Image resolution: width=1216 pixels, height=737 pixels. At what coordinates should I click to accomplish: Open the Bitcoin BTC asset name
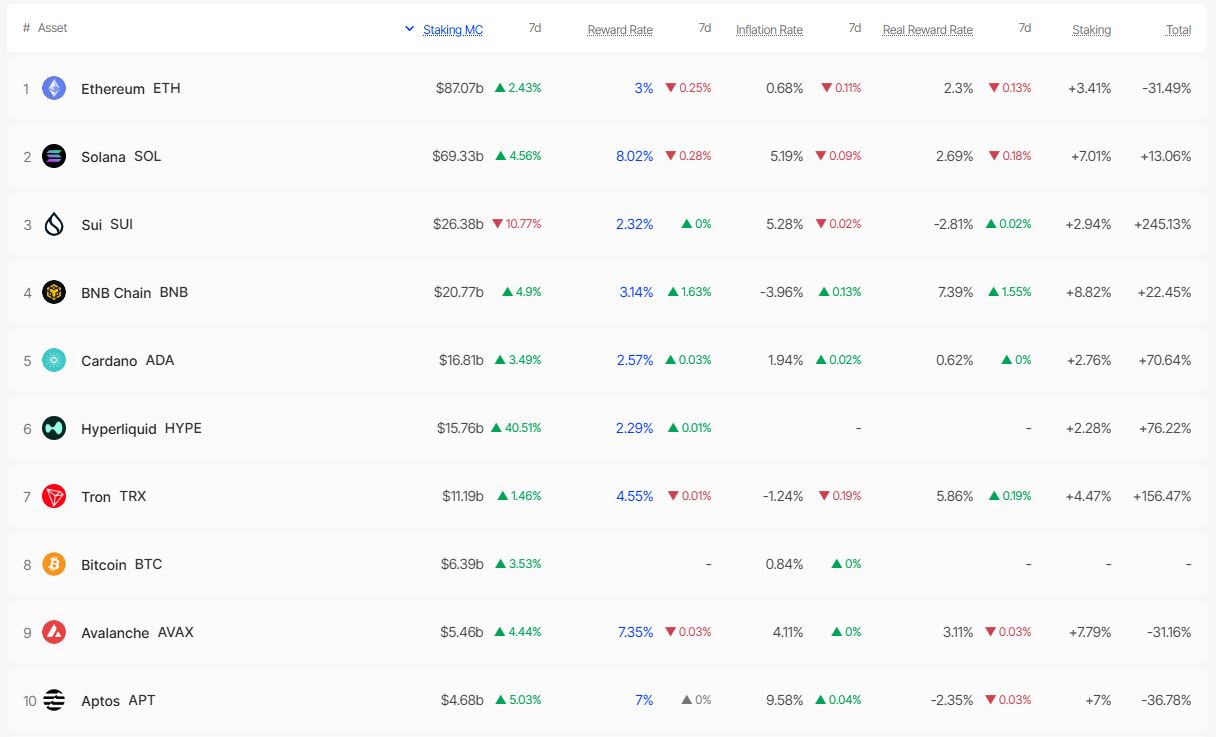(121, 565)
